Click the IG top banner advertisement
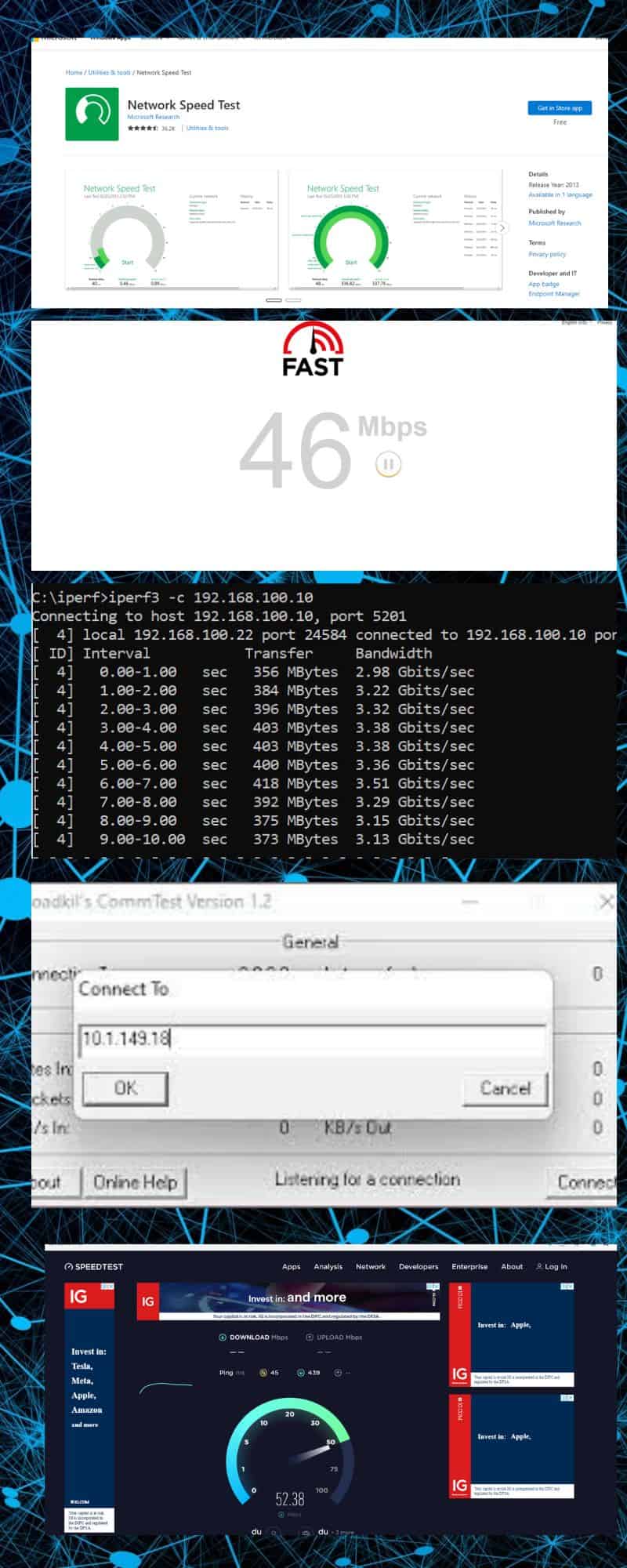The height and width of the screenshot is (1568, 627). coord(288,1301)
